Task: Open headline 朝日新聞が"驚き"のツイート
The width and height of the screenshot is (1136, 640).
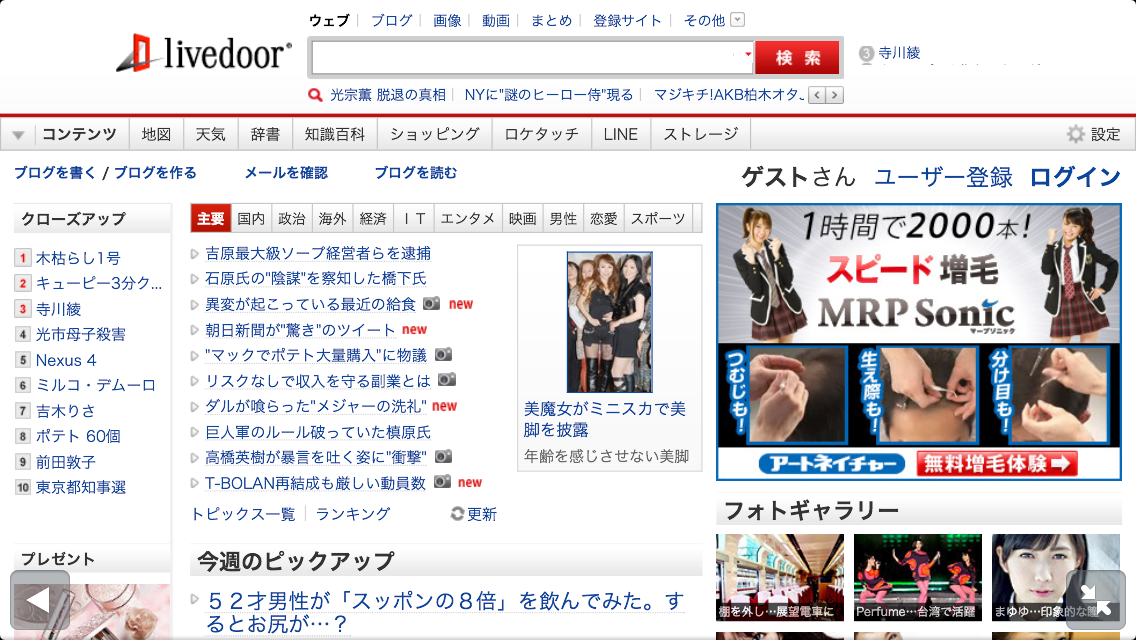Action: (x=301, y=330)
